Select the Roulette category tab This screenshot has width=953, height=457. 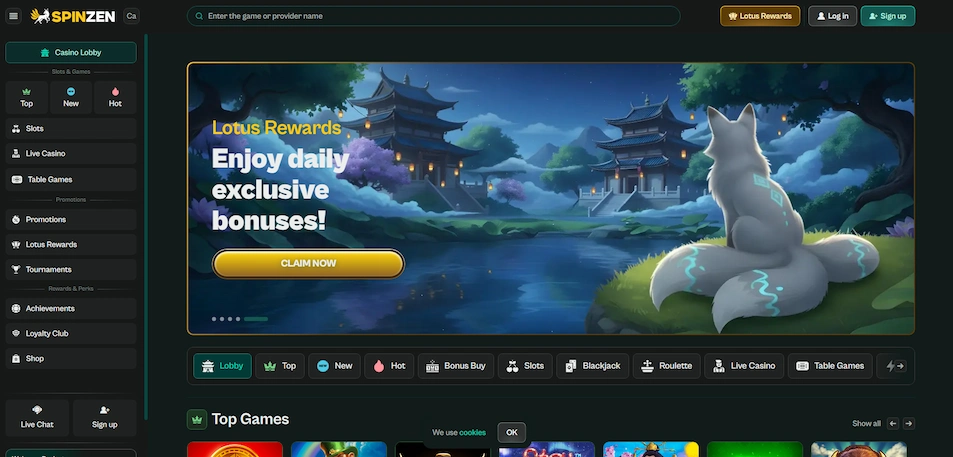pos(667,366)
